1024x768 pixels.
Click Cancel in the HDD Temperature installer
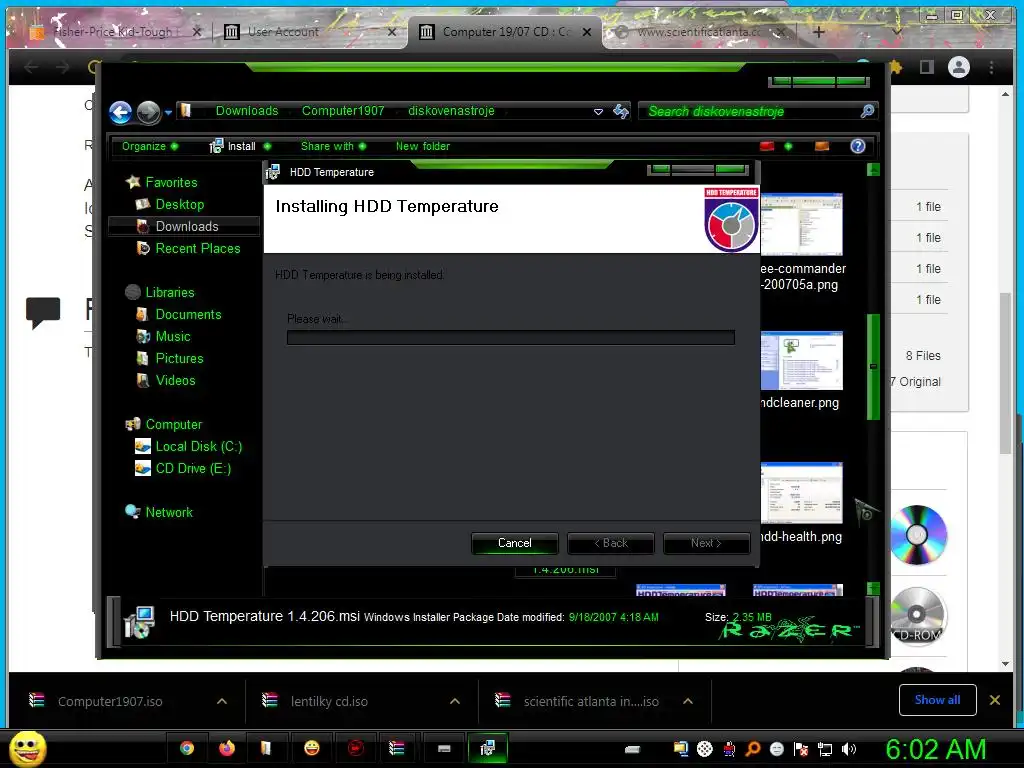[515, 543]
